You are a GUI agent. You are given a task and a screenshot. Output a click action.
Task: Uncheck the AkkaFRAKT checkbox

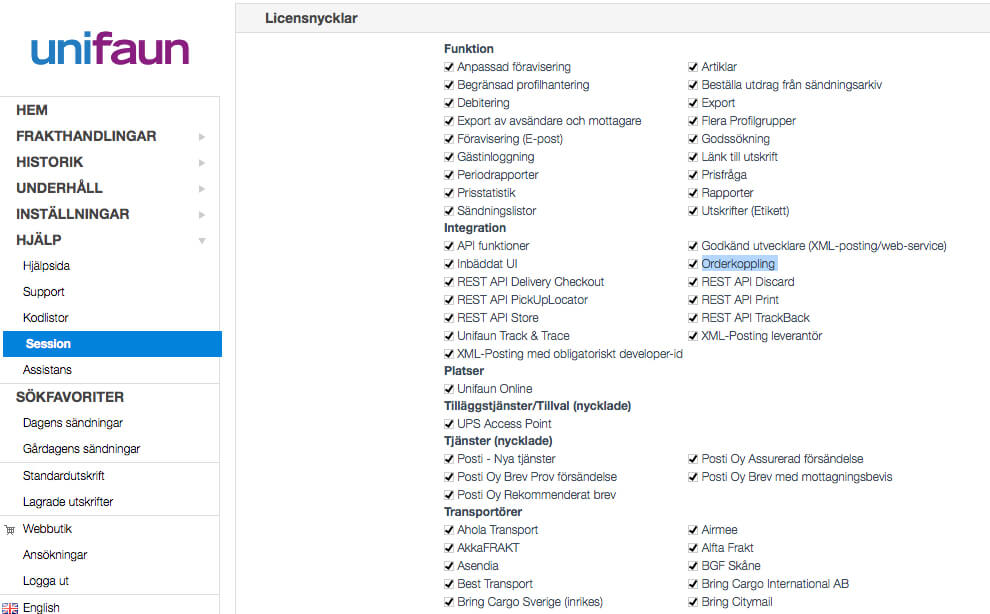[x=449, y=548]
